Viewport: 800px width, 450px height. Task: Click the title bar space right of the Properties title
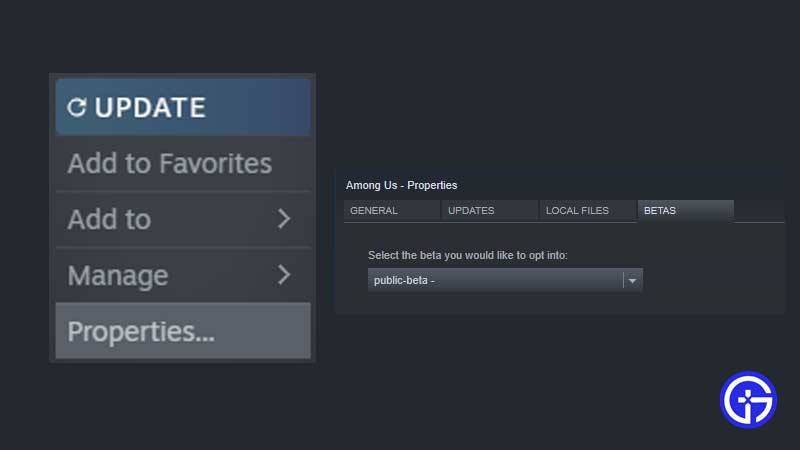[620, 185]
